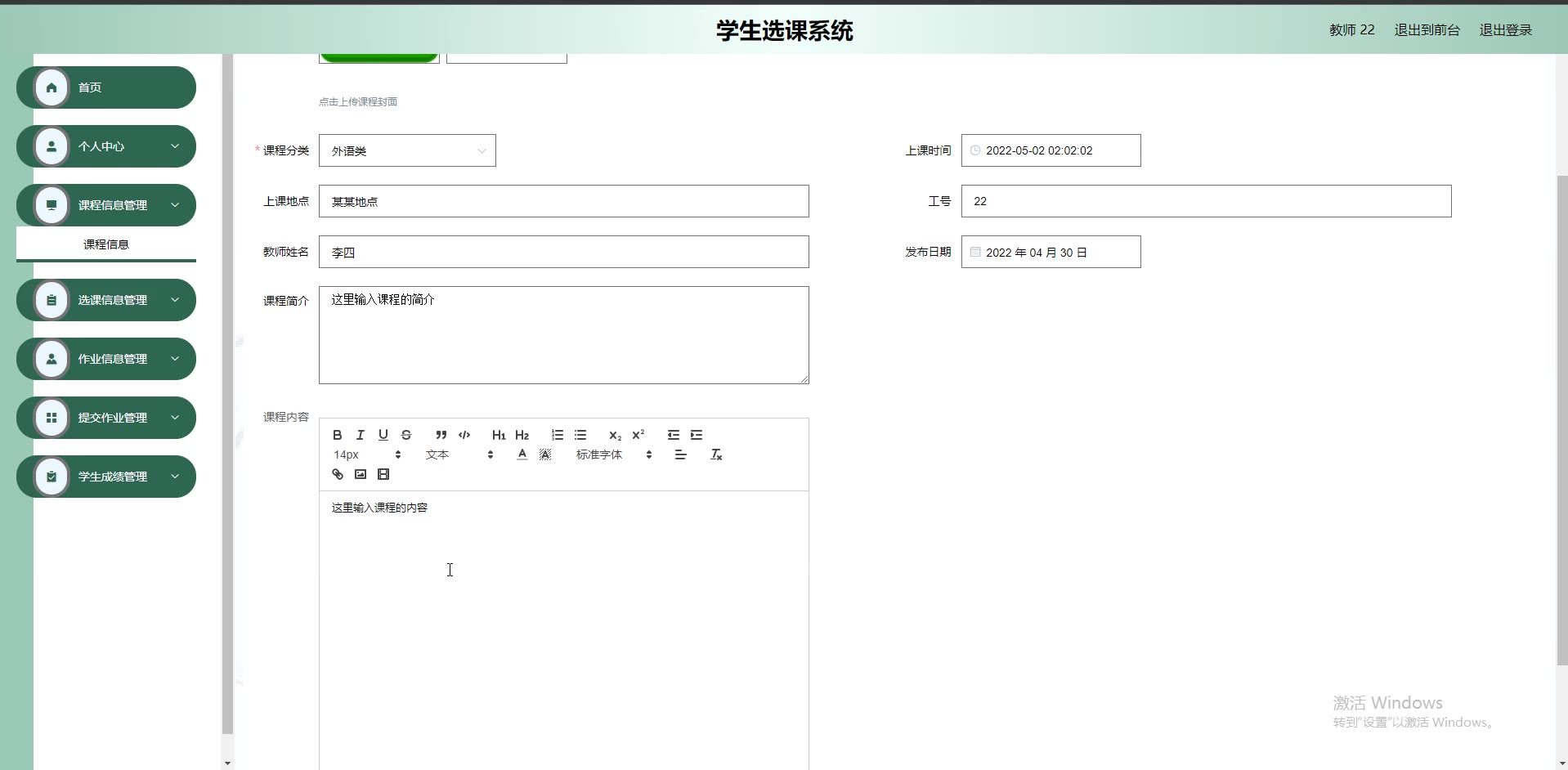Insert a code block

[464, 435]
